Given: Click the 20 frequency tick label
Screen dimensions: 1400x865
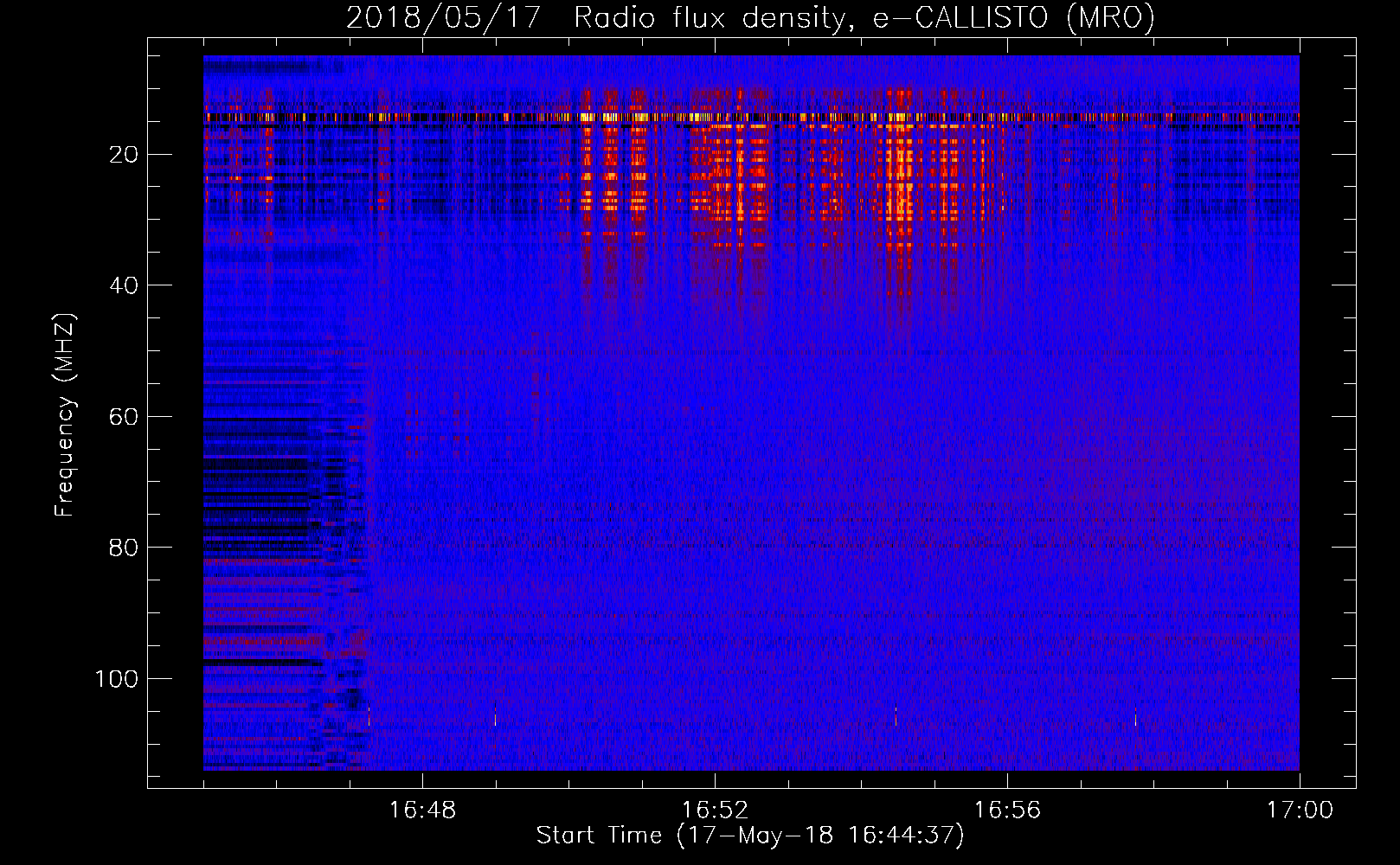Looking at the screenshot, I should coord(124,155).
